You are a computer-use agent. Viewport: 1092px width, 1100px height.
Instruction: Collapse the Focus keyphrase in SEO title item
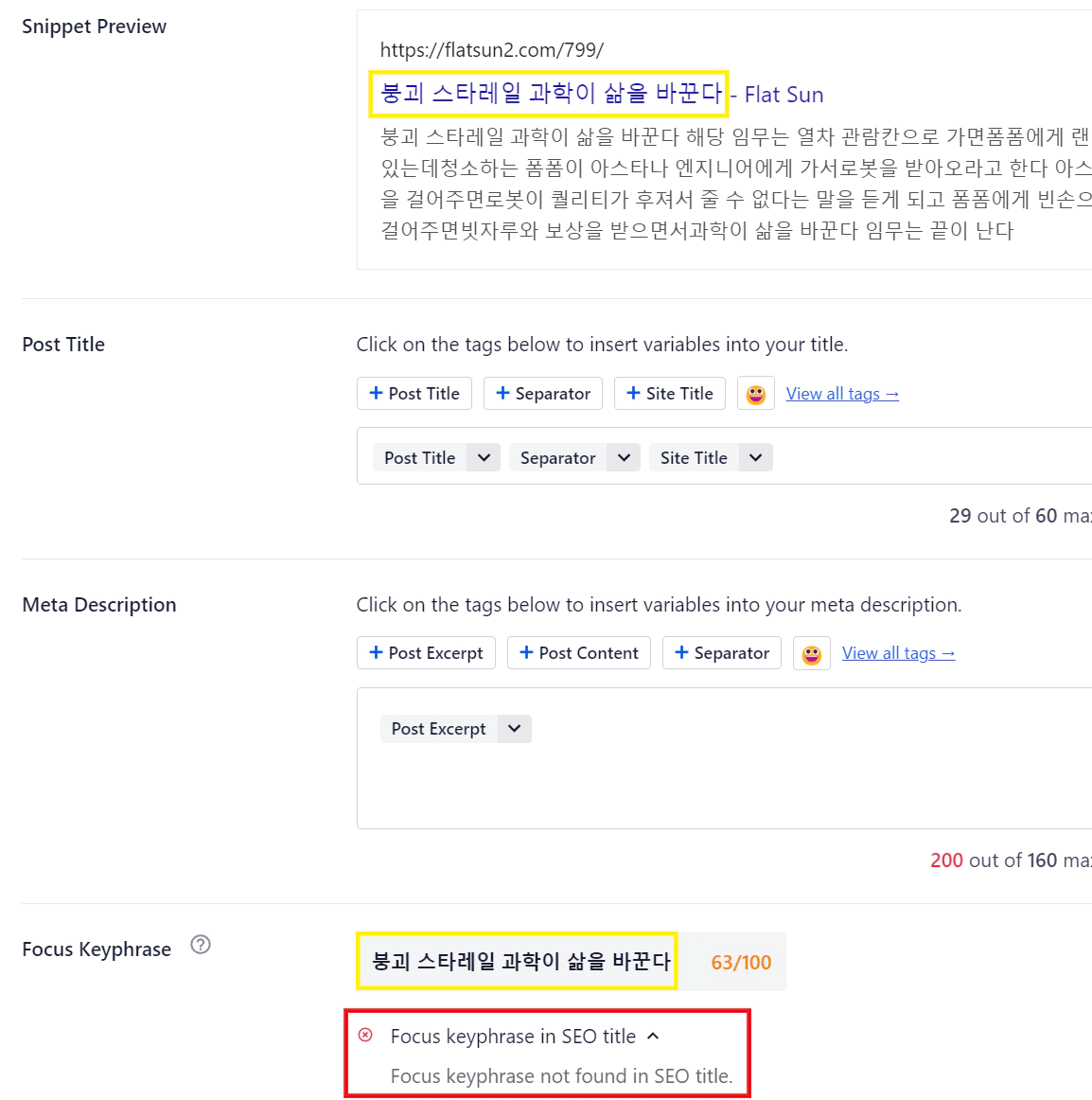653,1037
